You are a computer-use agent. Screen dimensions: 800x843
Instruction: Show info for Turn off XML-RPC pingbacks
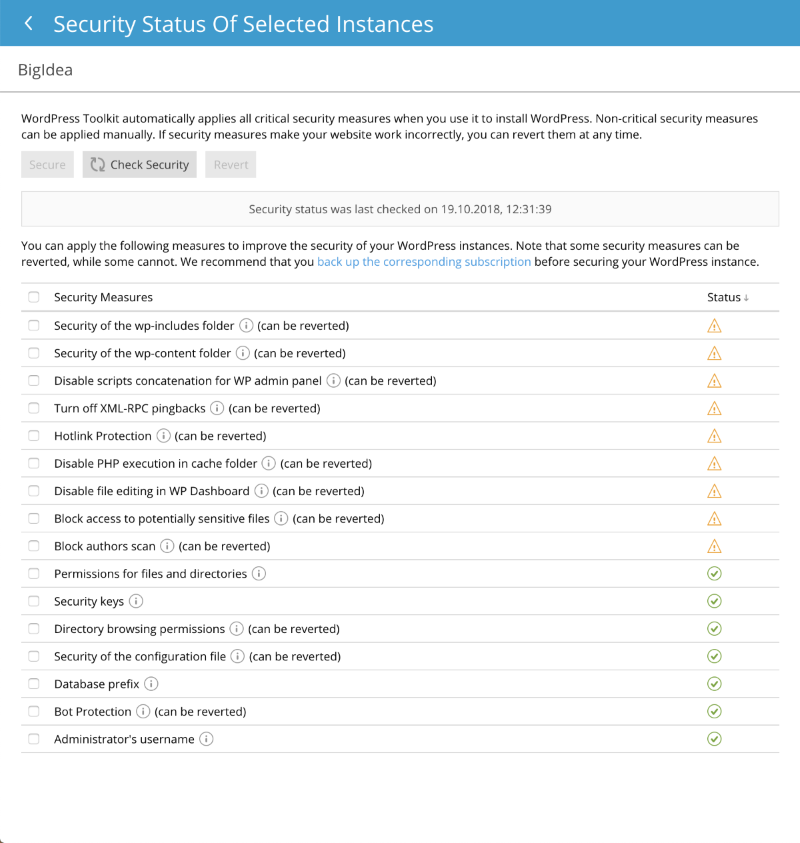pos(217,408)
